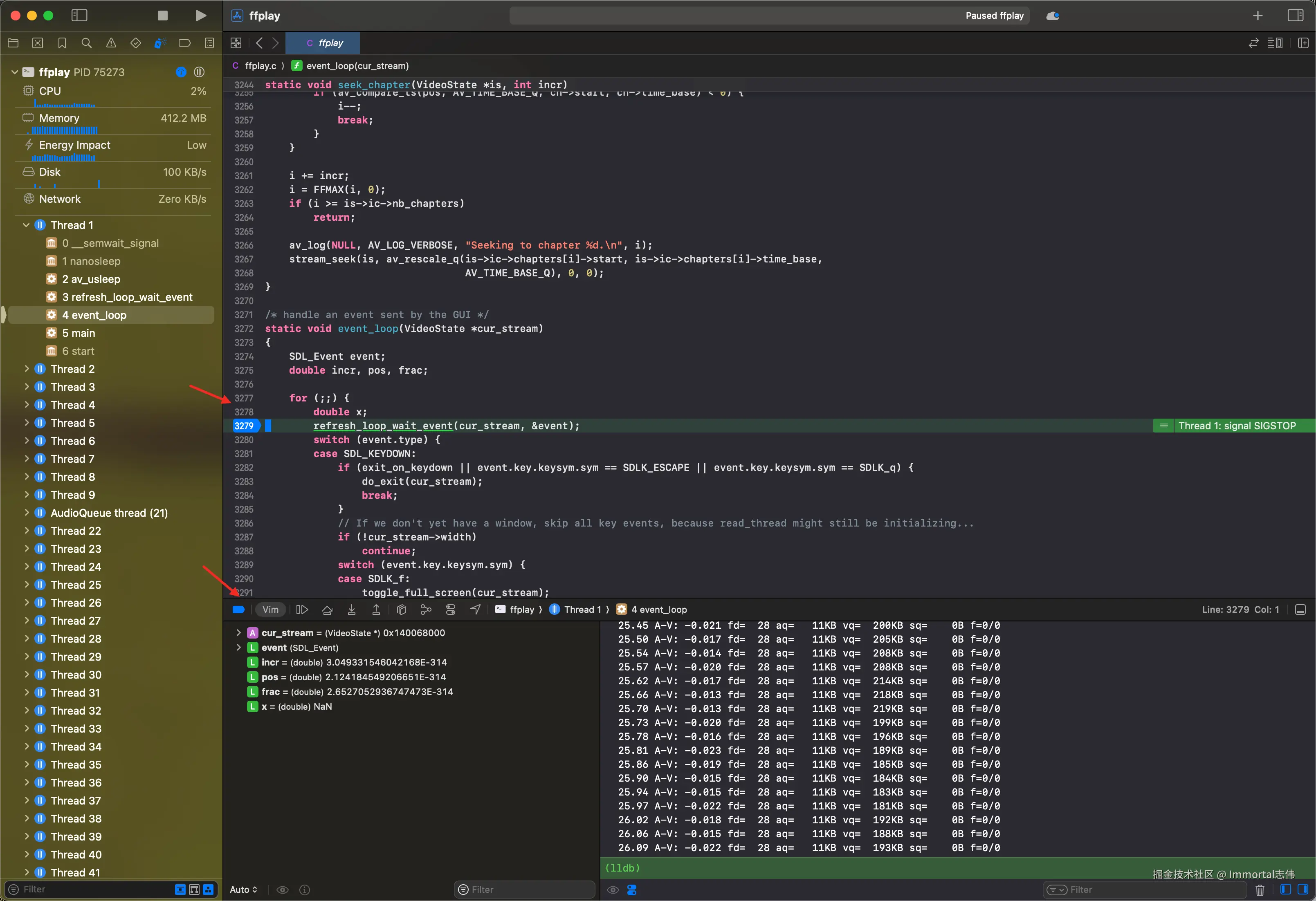Expand the AudioQueue thread (21)

(x=26, y=513)
